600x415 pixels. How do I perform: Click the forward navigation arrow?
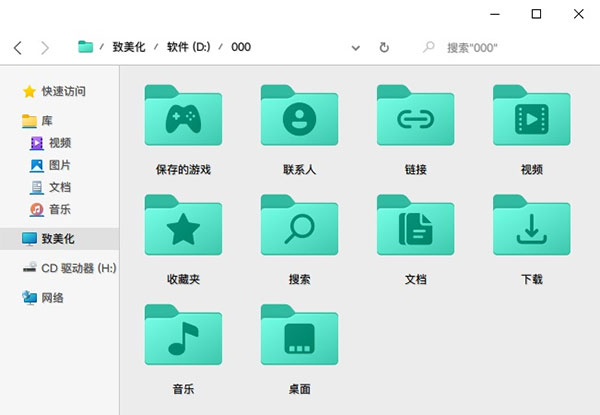pyautogui.click(x=45, y=47)
